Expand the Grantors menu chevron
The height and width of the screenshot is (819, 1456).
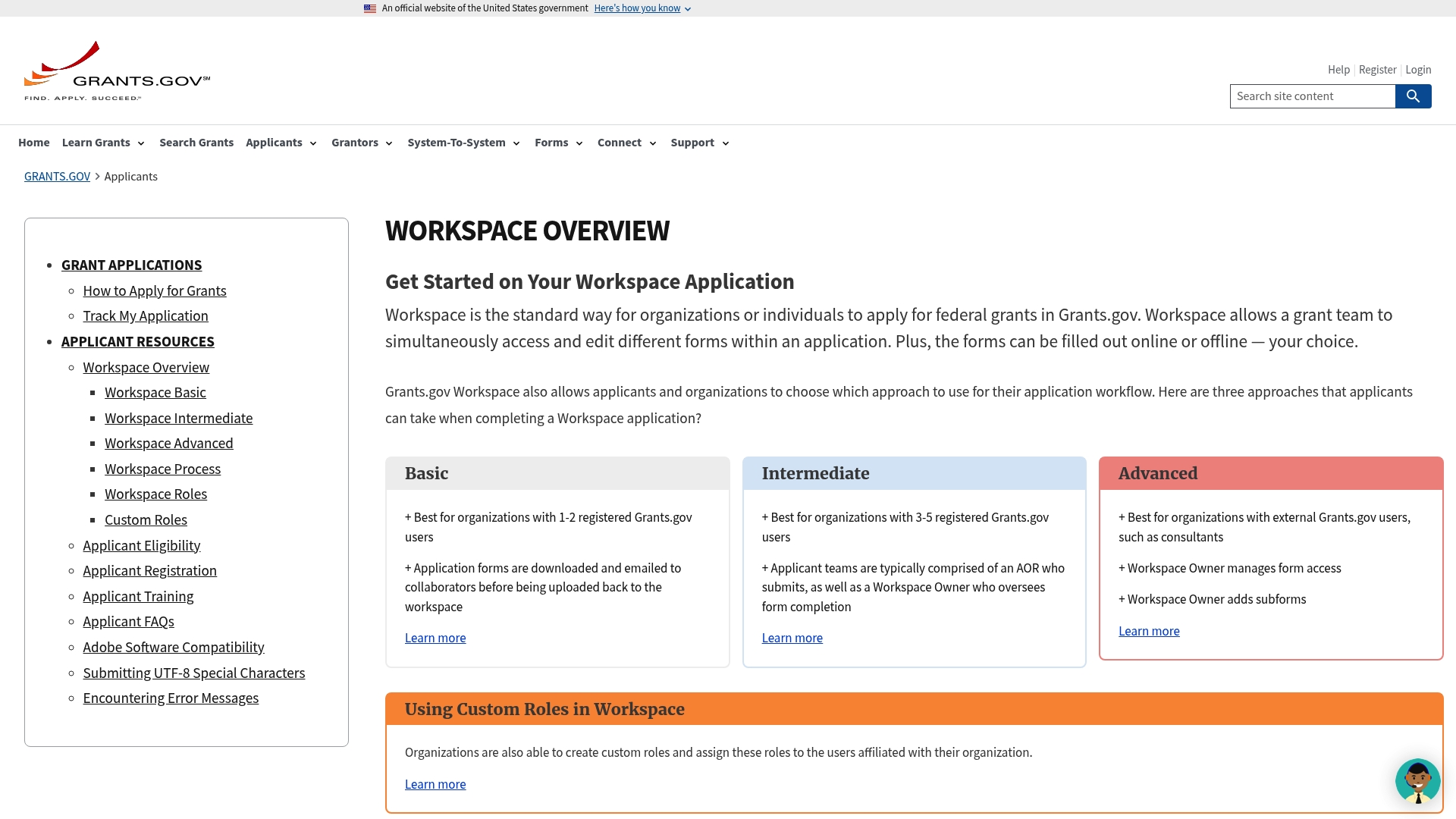pyautogui.click(x=389, y=143)
